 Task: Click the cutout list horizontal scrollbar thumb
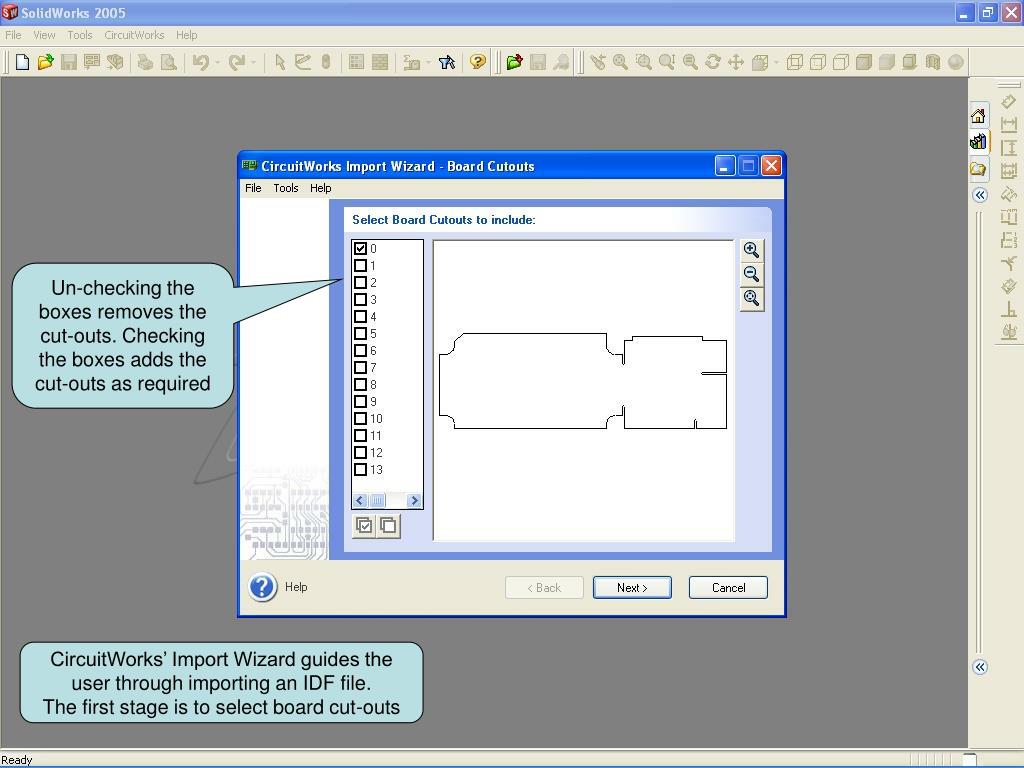click(x=377, y=501)
